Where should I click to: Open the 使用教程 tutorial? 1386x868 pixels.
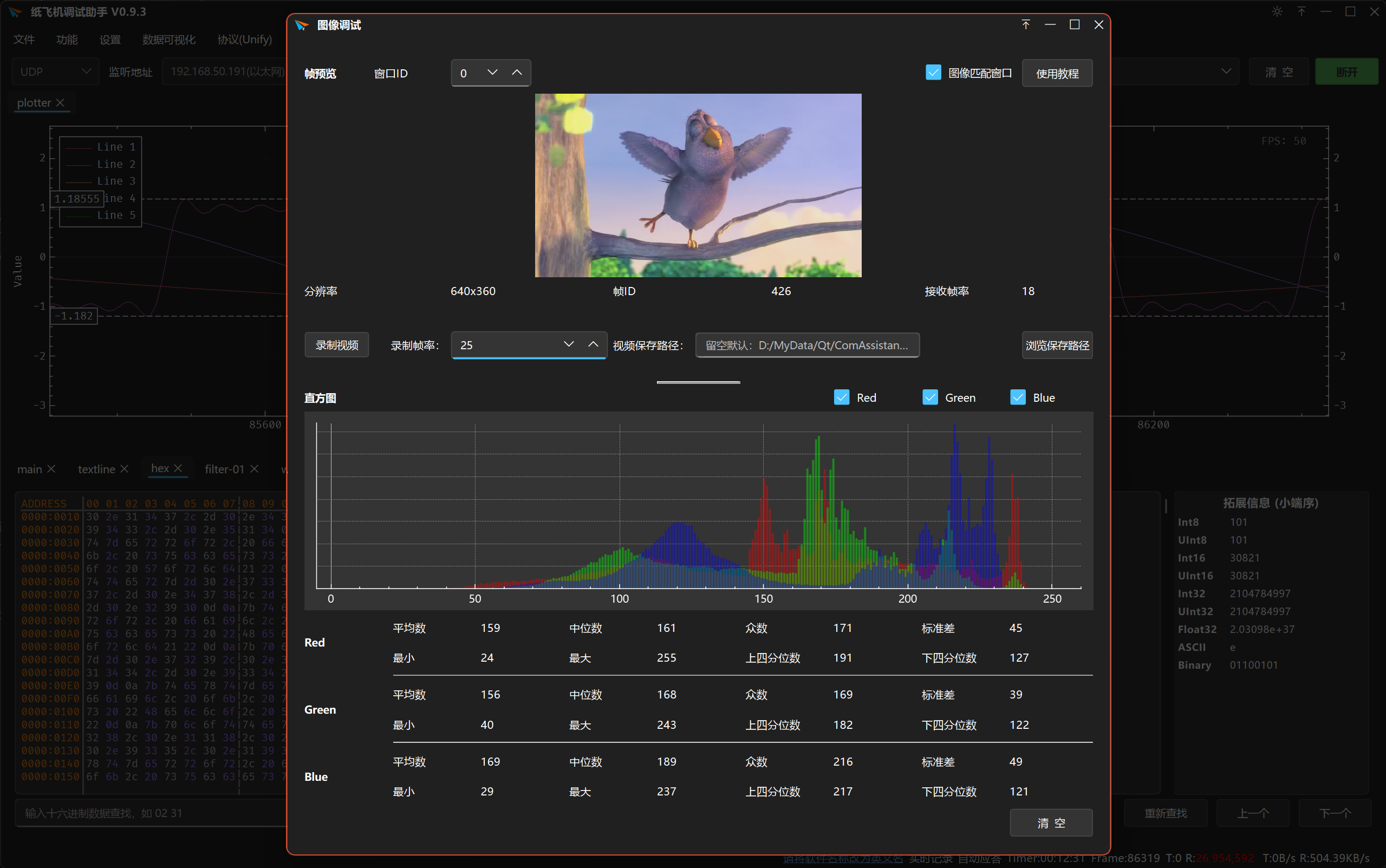pyautogui.click(x=1057, y=73)
